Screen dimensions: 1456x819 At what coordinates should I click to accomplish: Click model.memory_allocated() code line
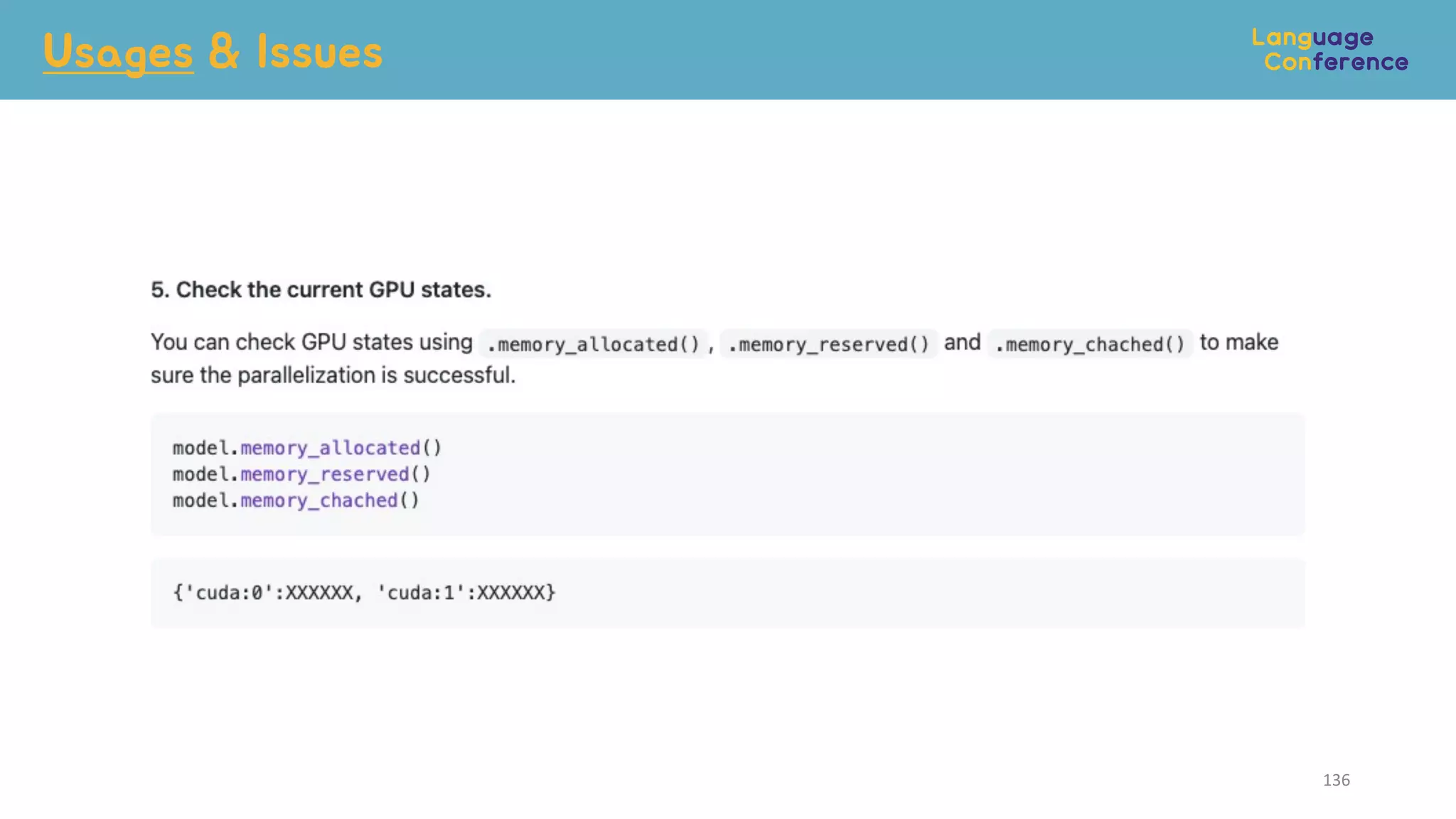point(307,448)
